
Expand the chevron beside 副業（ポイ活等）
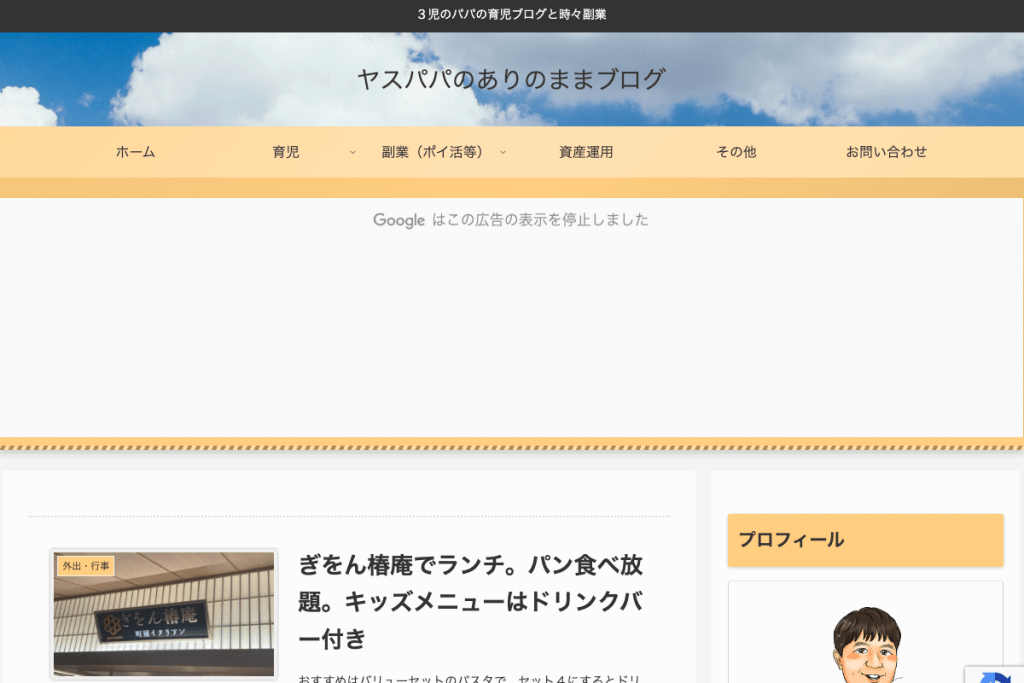point(503,152)
